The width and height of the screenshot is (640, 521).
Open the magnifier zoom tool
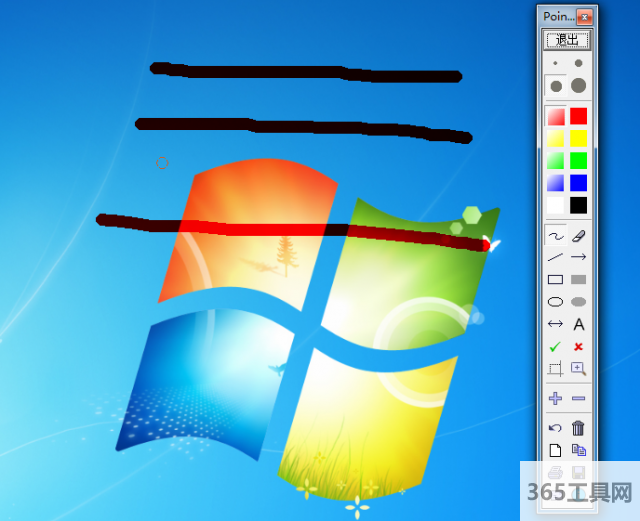[578, 368]
